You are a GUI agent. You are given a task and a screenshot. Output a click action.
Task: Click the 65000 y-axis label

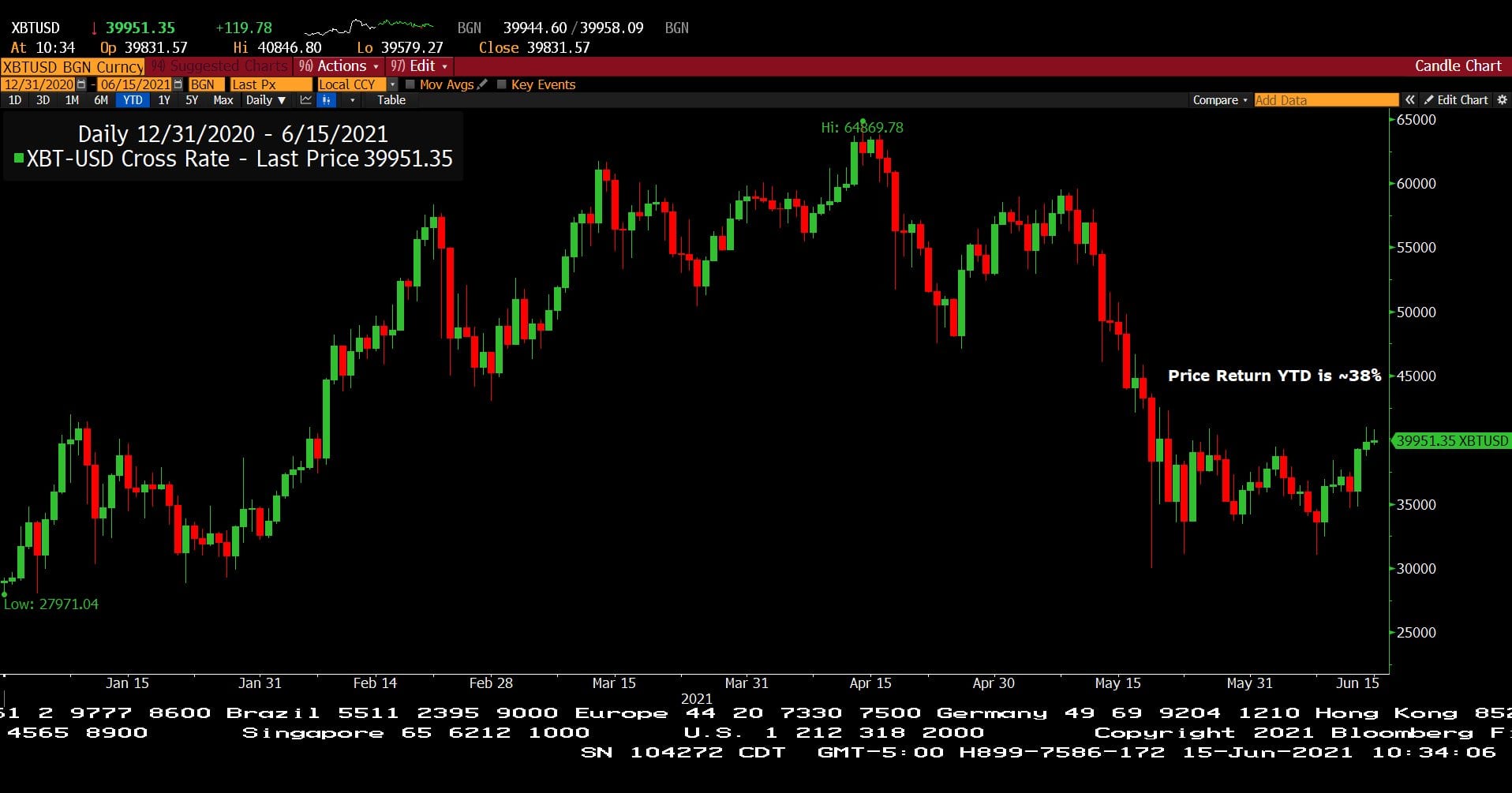click(x=1416, y=120)
